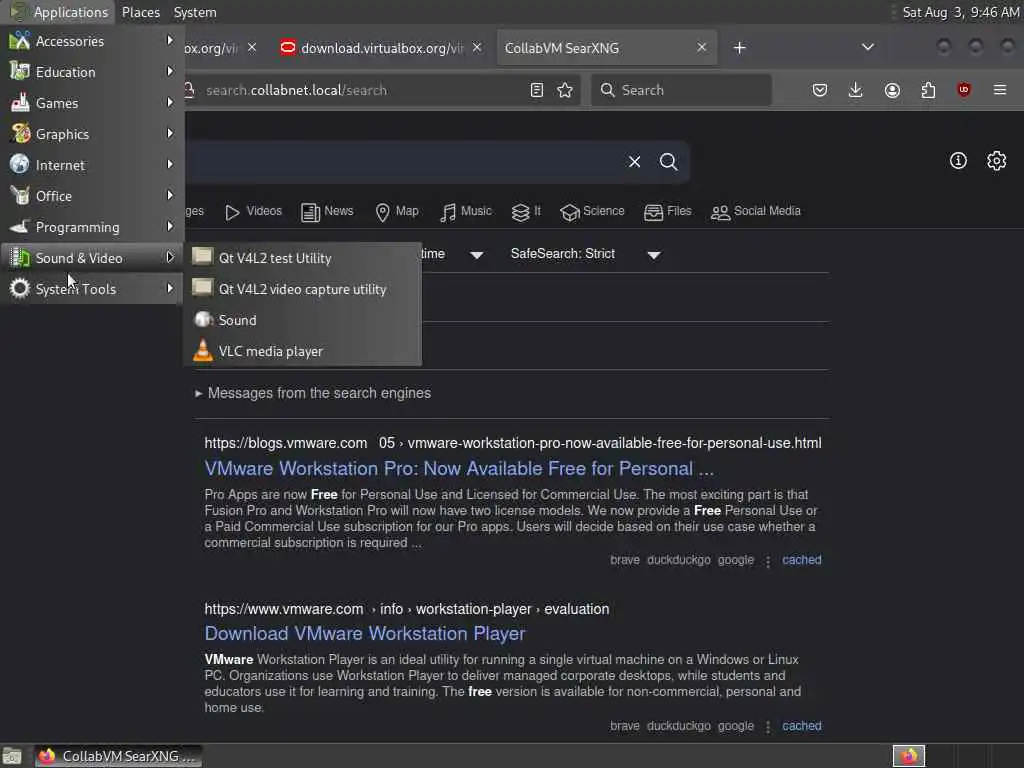Screen dimensions: 1024x768
Task: Expand Messages from the search engines
Action: [x=313, y=393]
